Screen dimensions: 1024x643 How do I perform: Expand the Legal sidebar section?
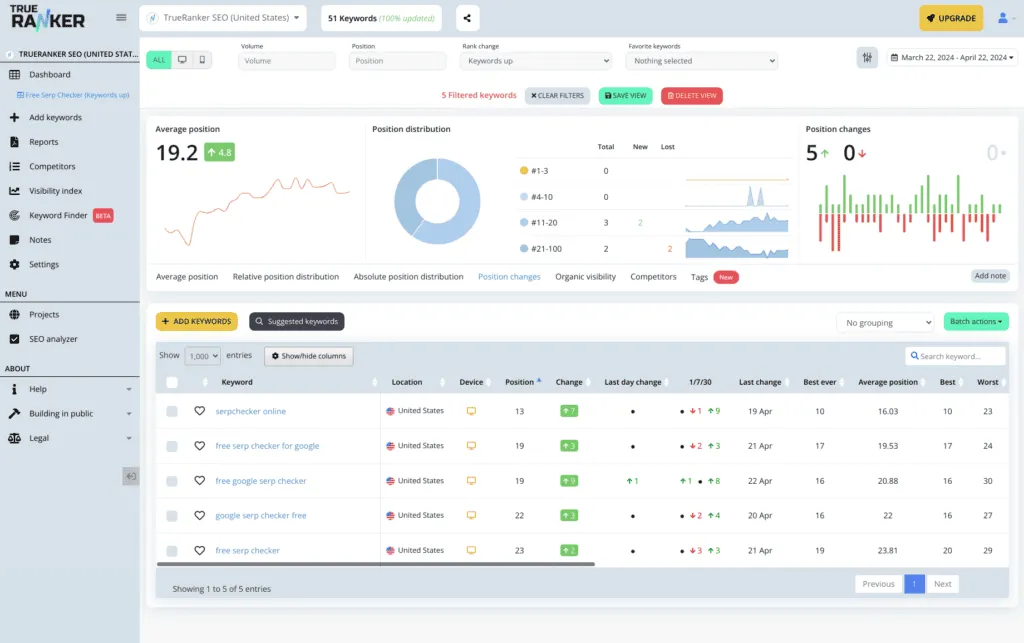tap(70, 438)
